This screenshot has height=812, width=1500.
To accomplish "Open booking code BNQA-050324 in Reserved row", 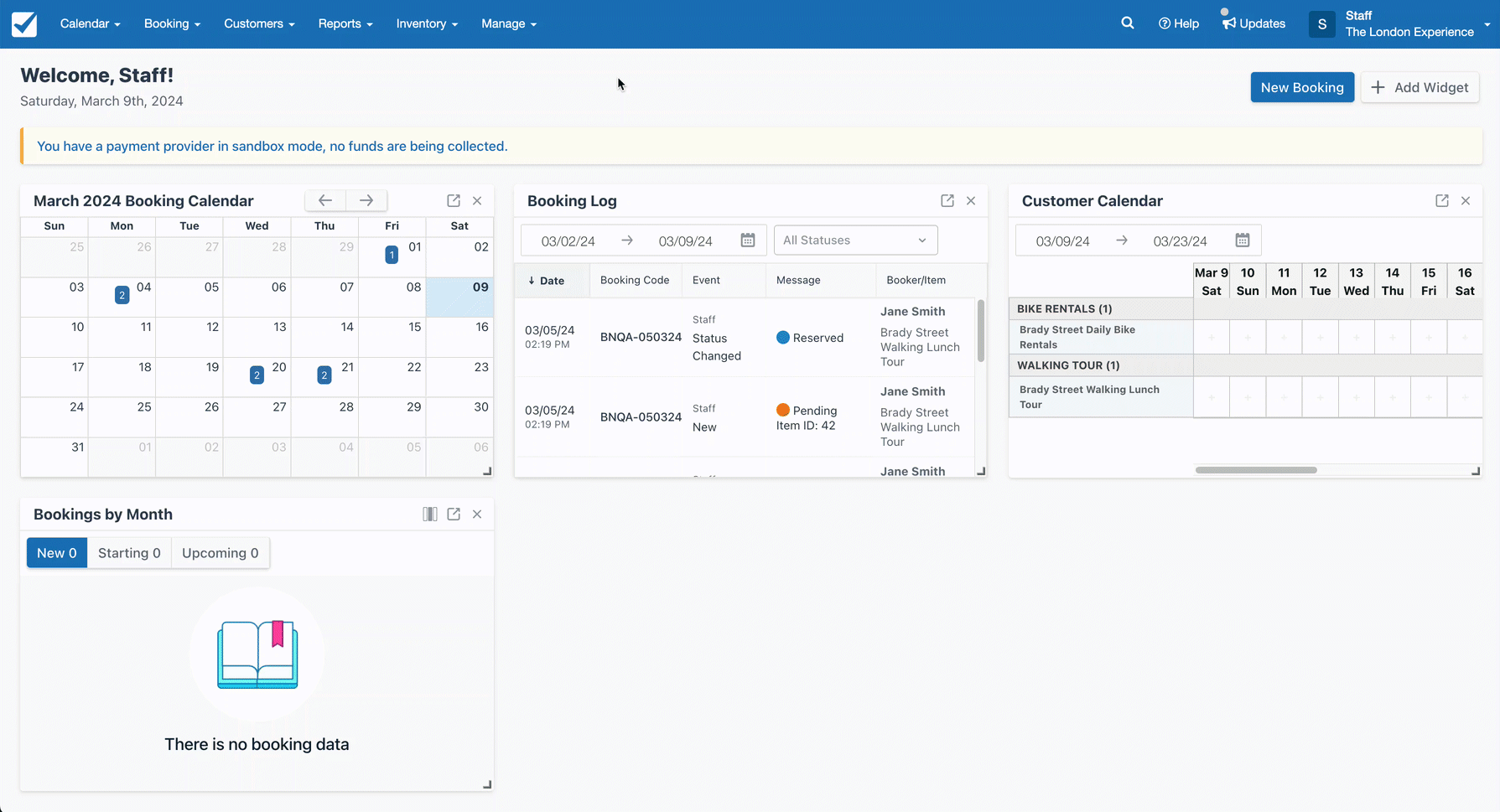I will point(641,337).
